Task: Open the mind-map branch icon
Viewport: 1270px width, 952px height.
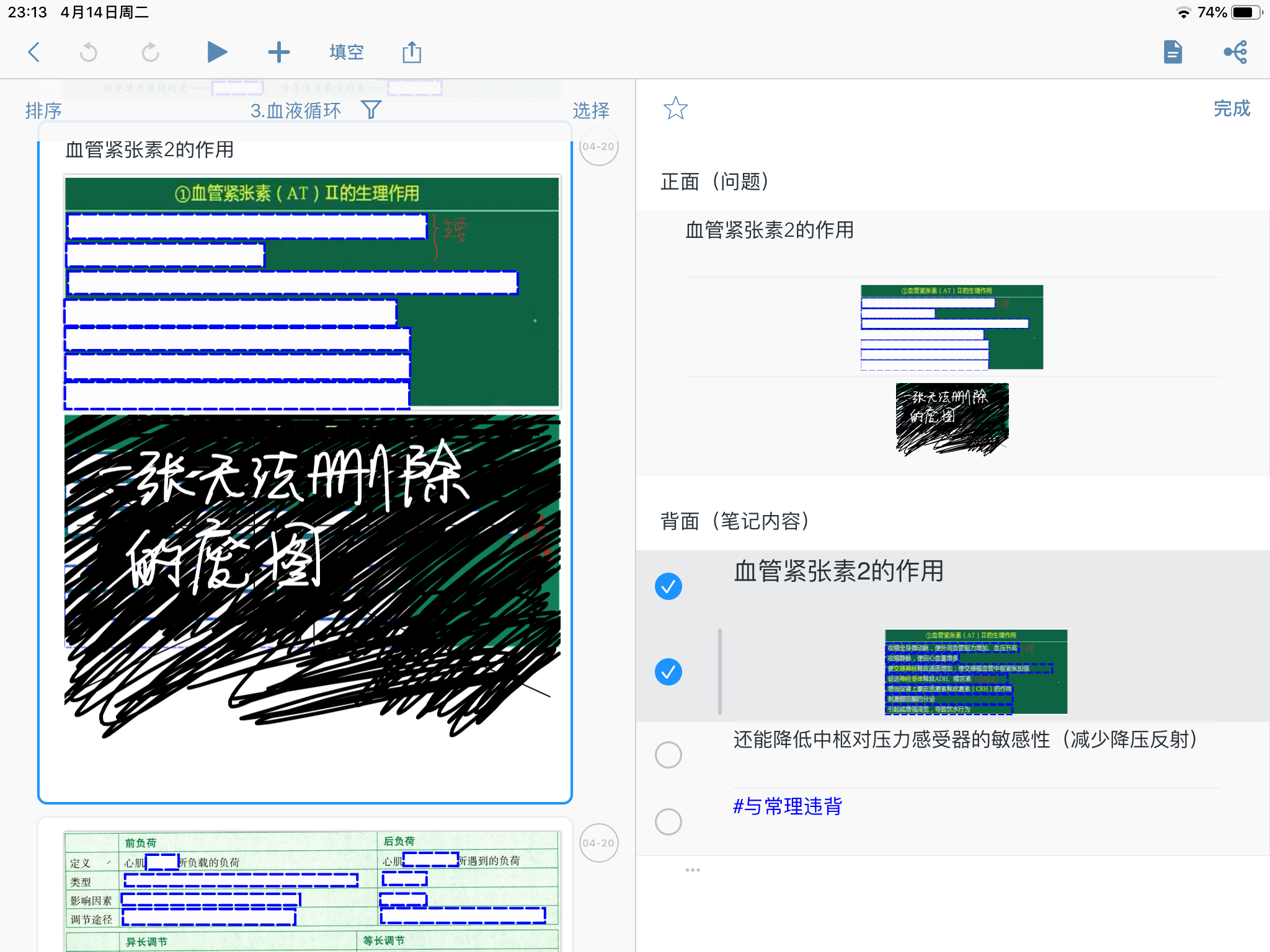Action: [1236, 52]
